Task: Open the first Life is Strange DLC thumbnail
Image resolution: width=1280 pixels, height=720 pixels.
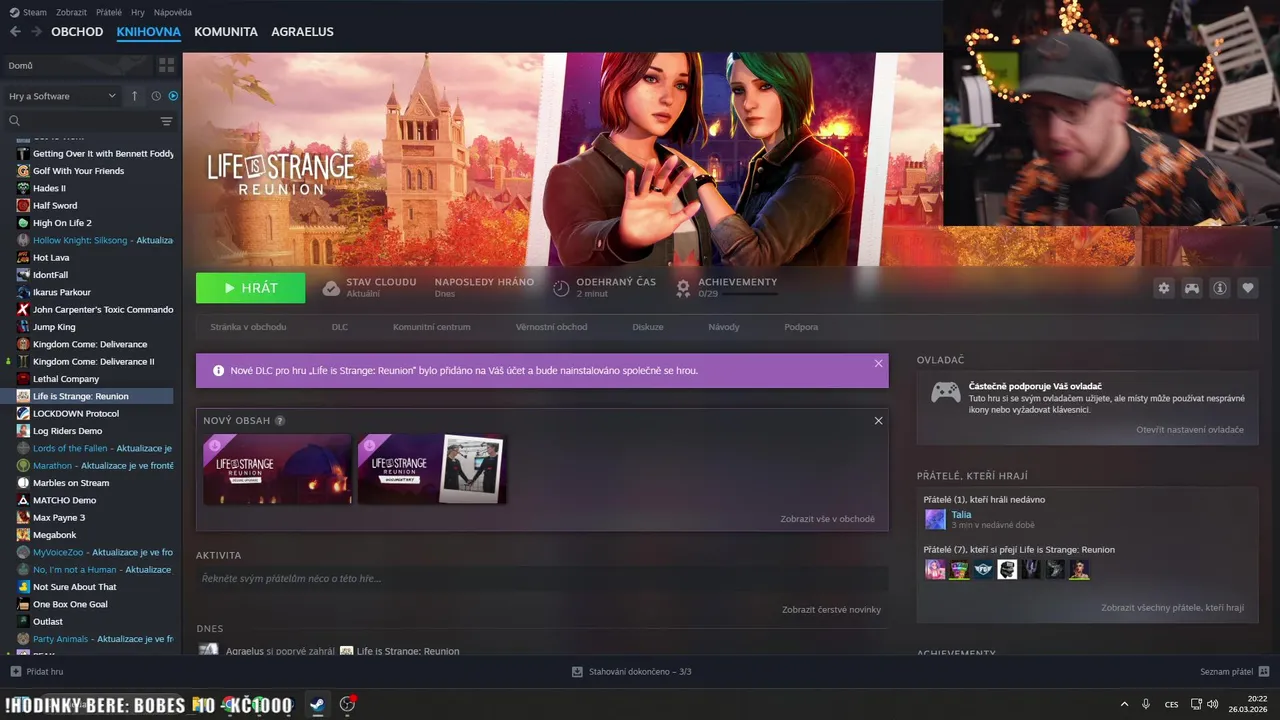Action: point(277,469)
